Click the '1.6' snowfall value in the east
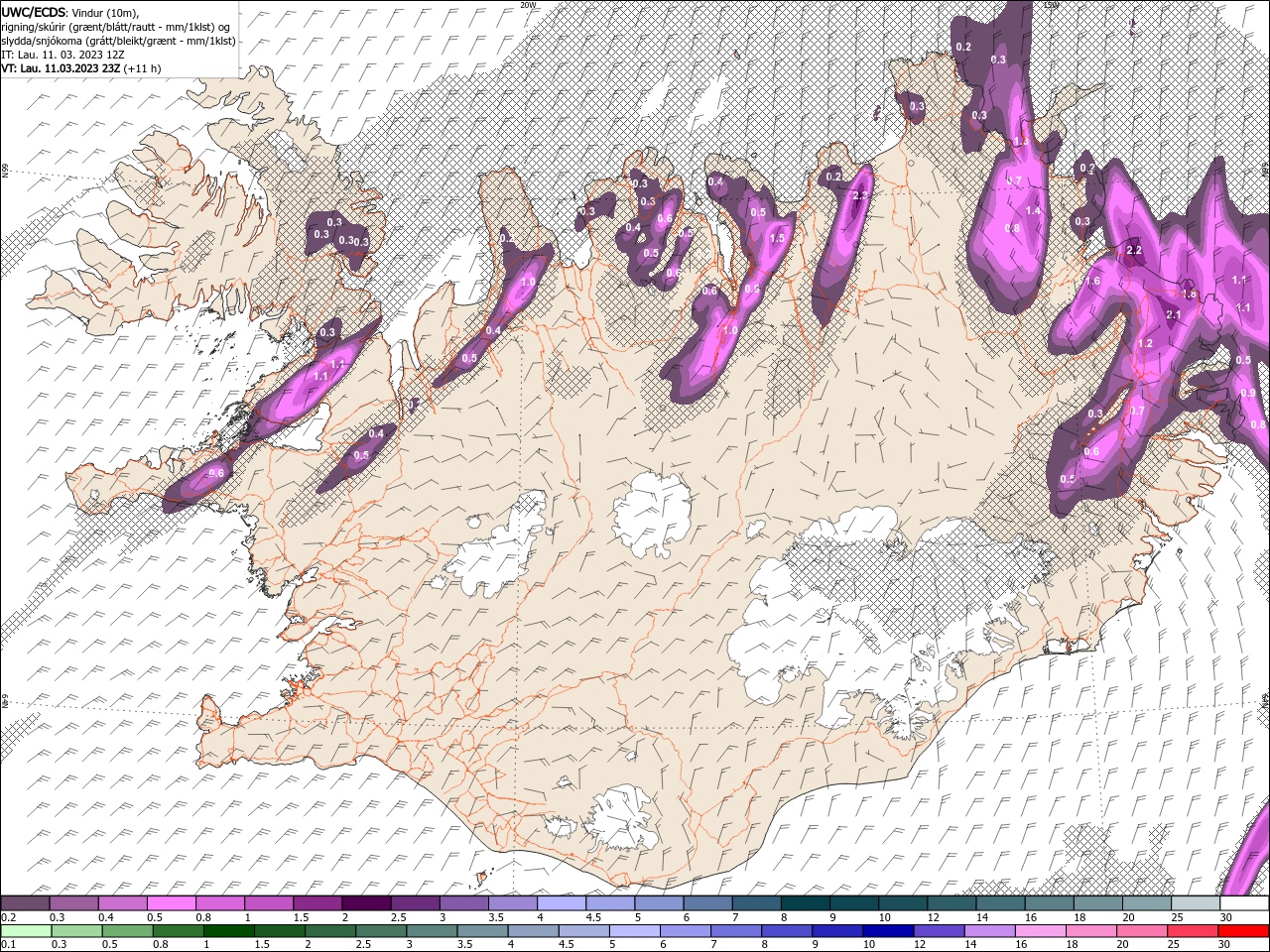This screenshot has height=952, width=1270. [1093, 282]
